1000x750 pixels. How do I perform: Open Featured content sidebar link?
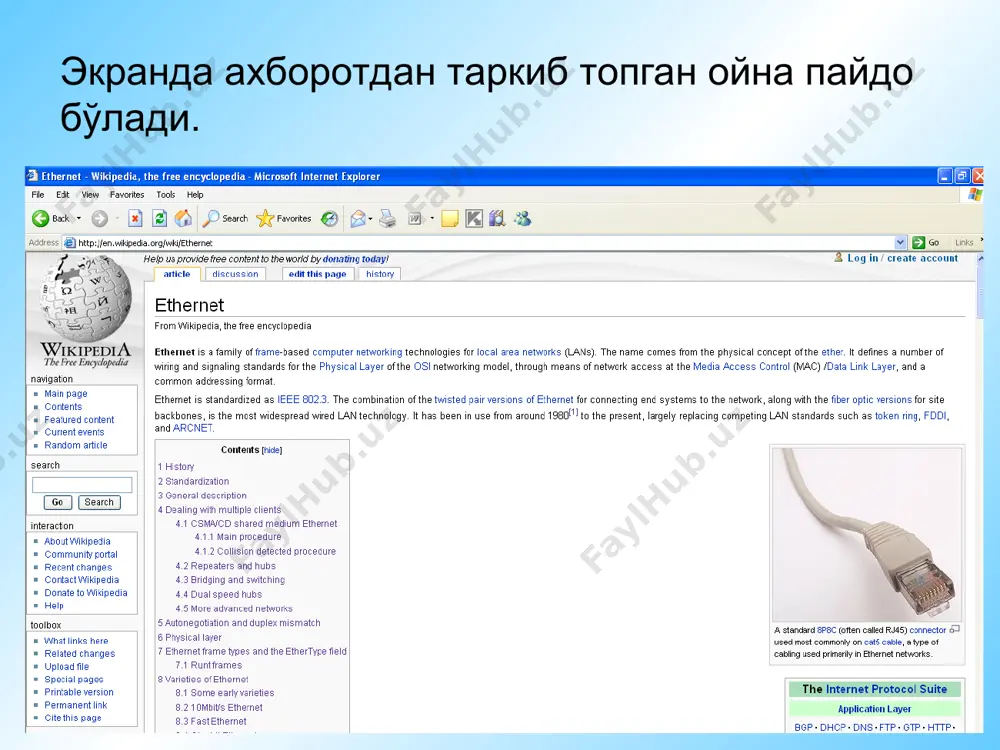pyautogui.click(x=79, y=420)
